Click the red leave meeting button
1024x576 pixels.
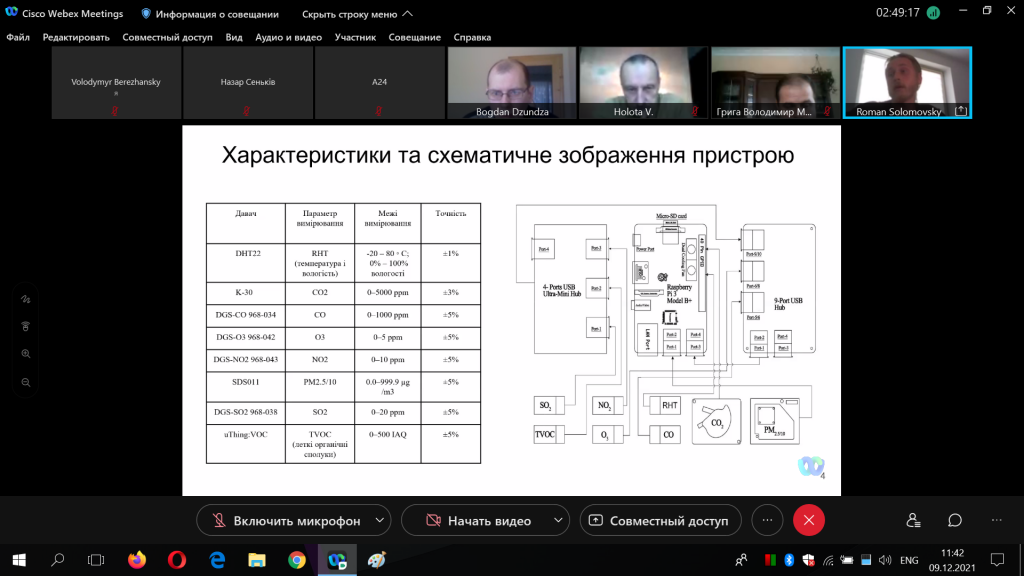click(808, 520)
